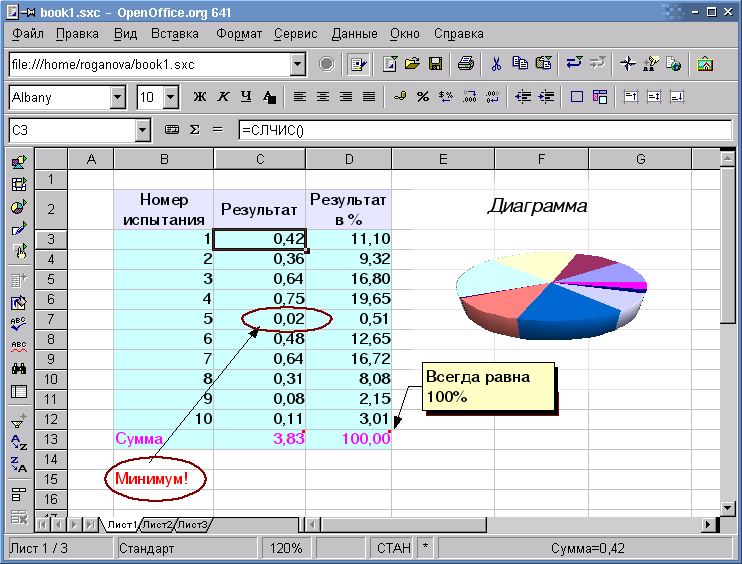
Task: Click the Sort Ascending icon
Action: click(x=18, y=443)
